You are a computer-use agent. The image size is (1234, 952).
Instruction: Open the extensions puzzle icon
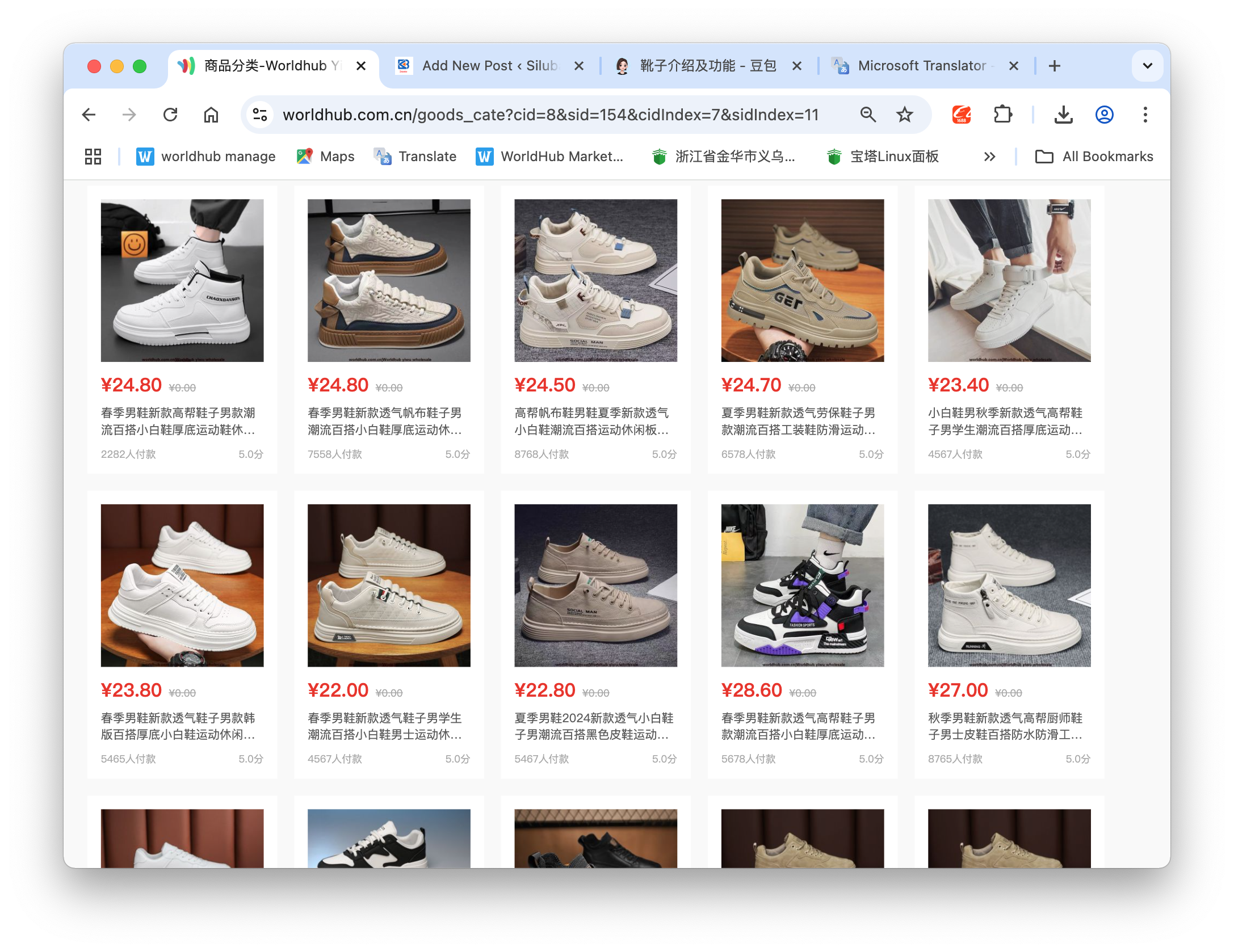pyautogui.click(x=1003, y=115)
